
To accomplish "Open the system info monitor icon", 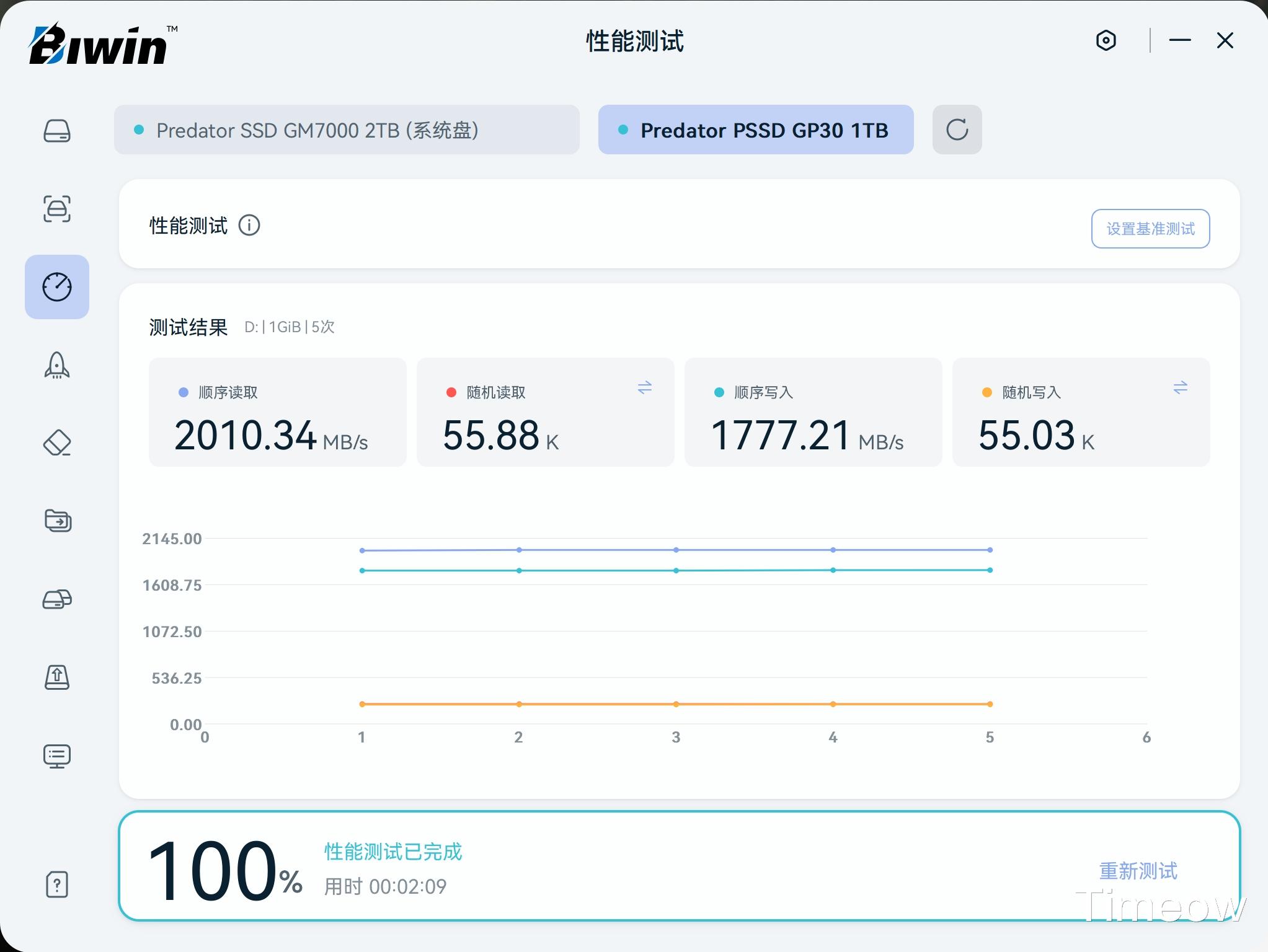I will pos(57,756).
